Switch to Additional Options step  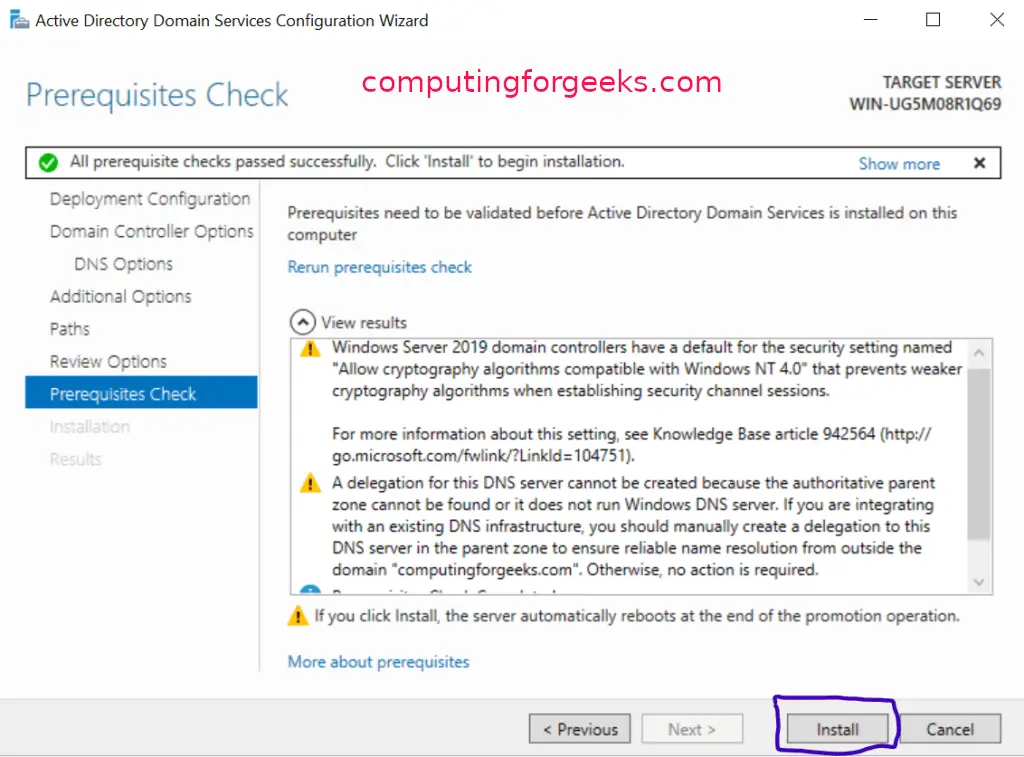[120, 296]
